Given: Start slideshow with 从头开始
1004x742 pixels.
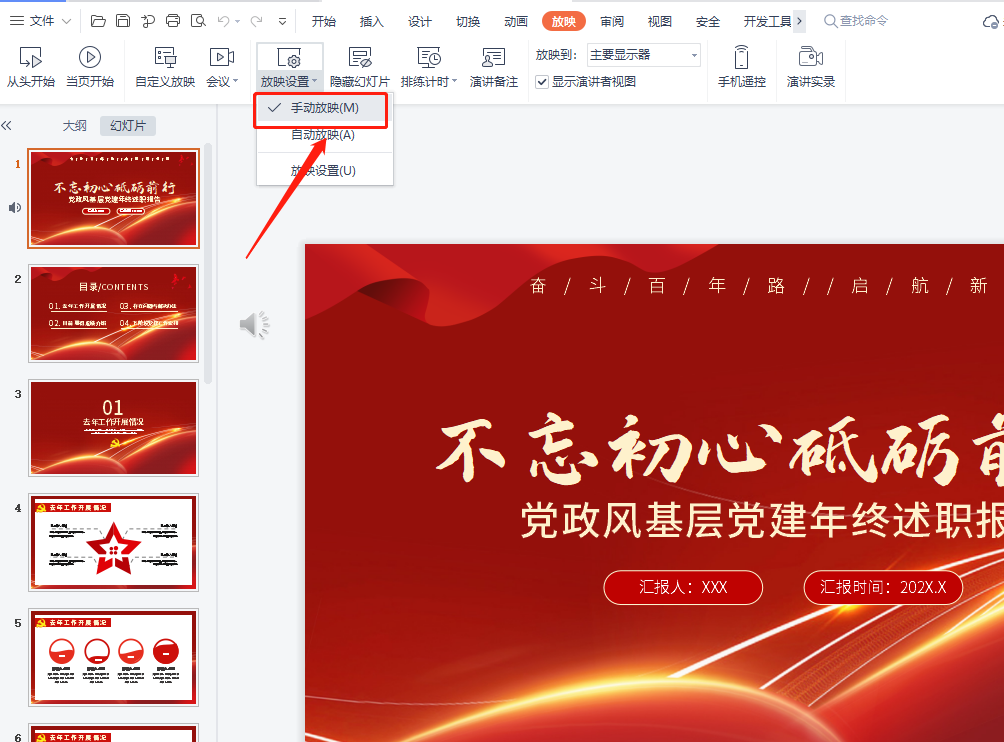Looking at the screenshot, I should [x=31, y=67].
